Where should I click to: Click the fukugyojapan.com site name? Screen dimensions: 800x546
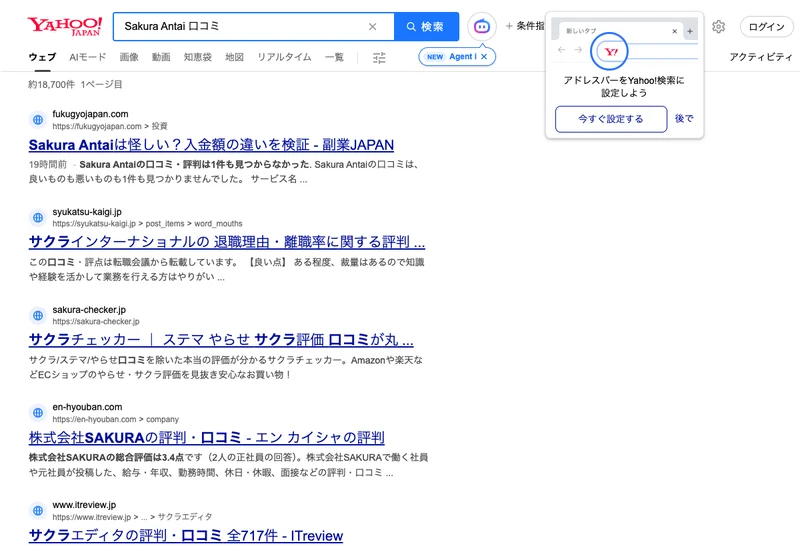coord(90,114)
